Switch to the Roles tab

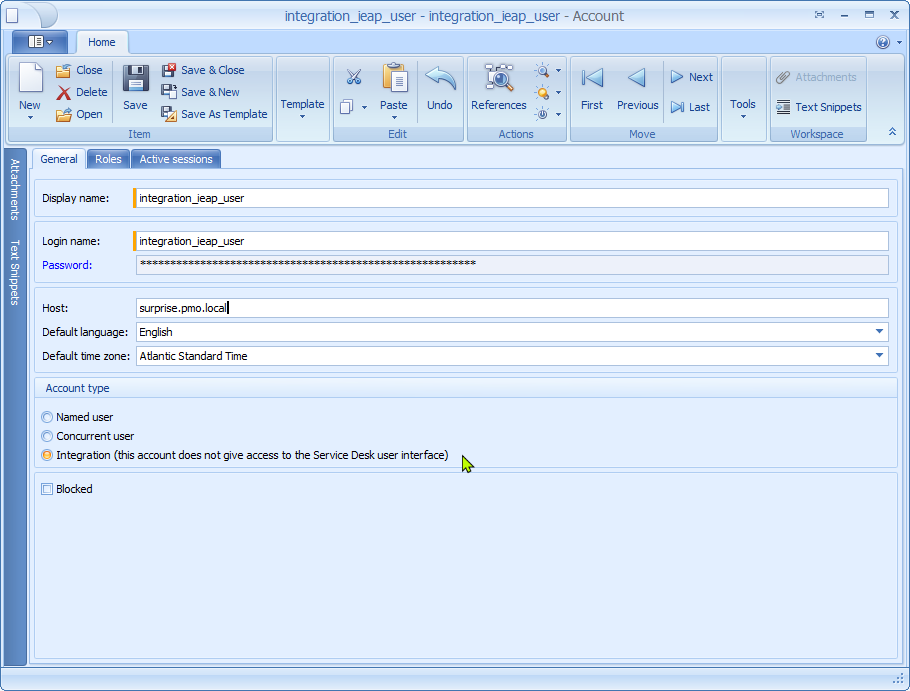point(108,159)
